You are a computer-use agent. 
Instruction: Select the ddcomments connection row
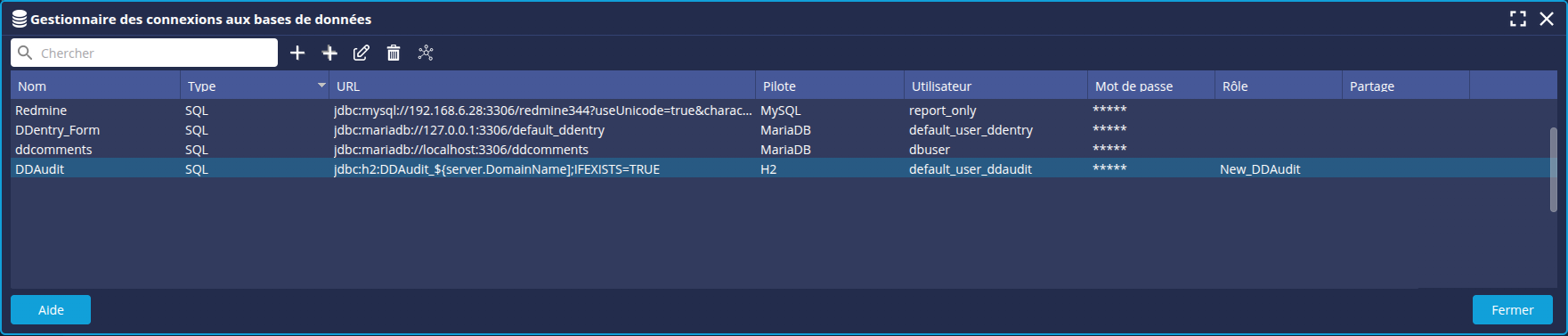(x=780, y=150)
